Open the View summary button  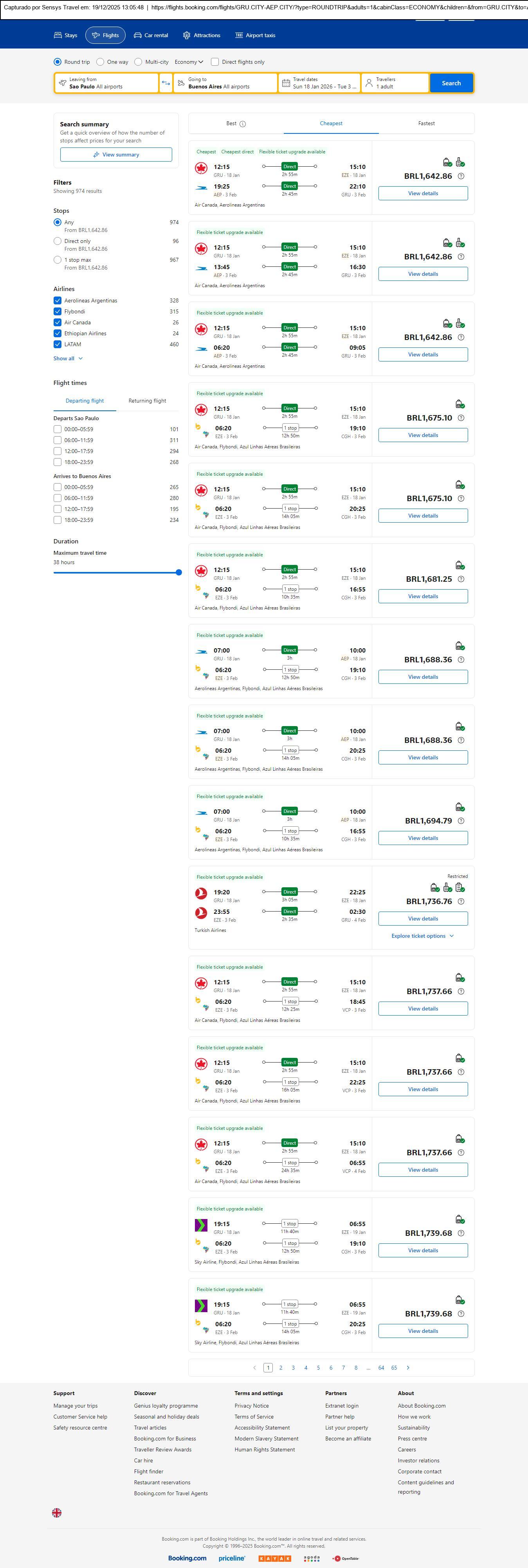click(116, 155)
